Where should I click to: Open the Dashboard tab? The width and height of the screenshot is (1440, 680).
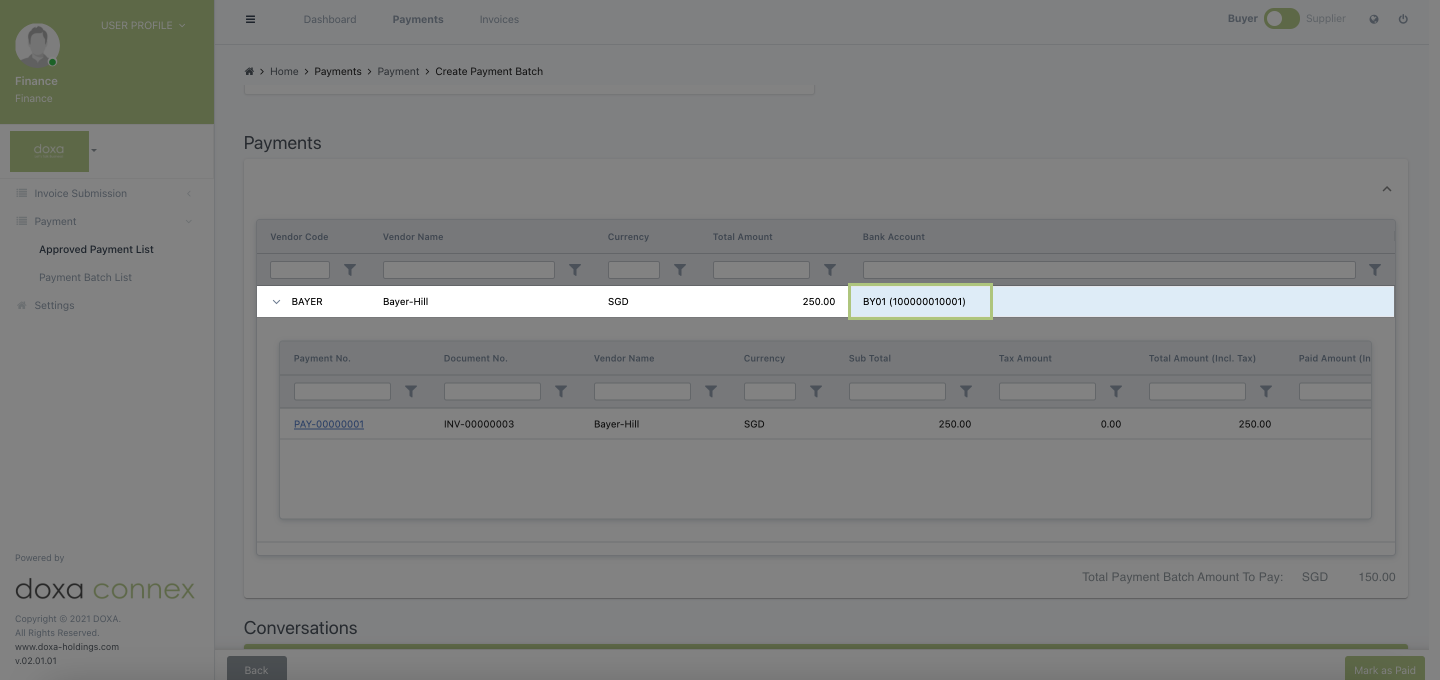point(330,19)
